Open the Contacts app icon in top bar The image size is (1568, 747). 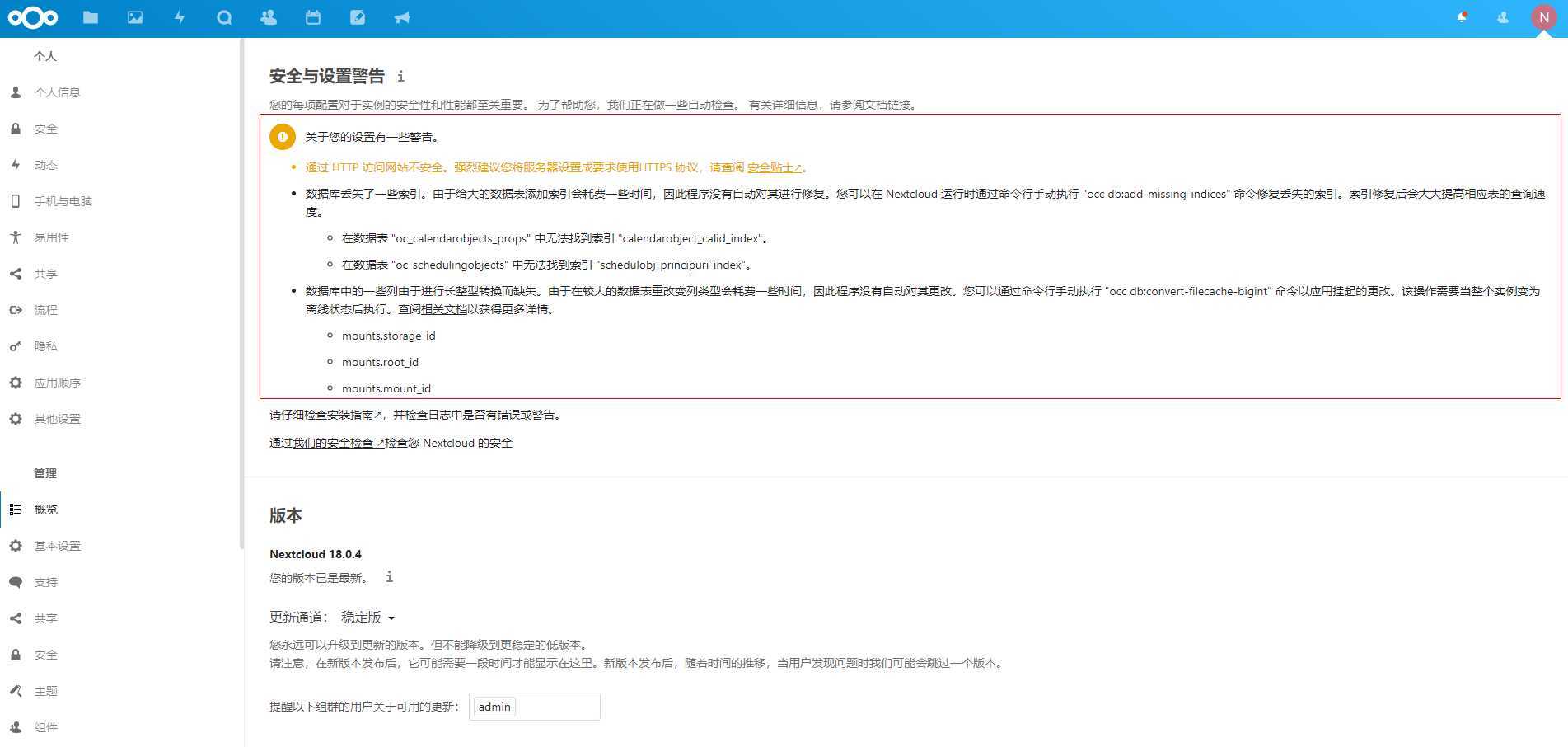[269, 17]
